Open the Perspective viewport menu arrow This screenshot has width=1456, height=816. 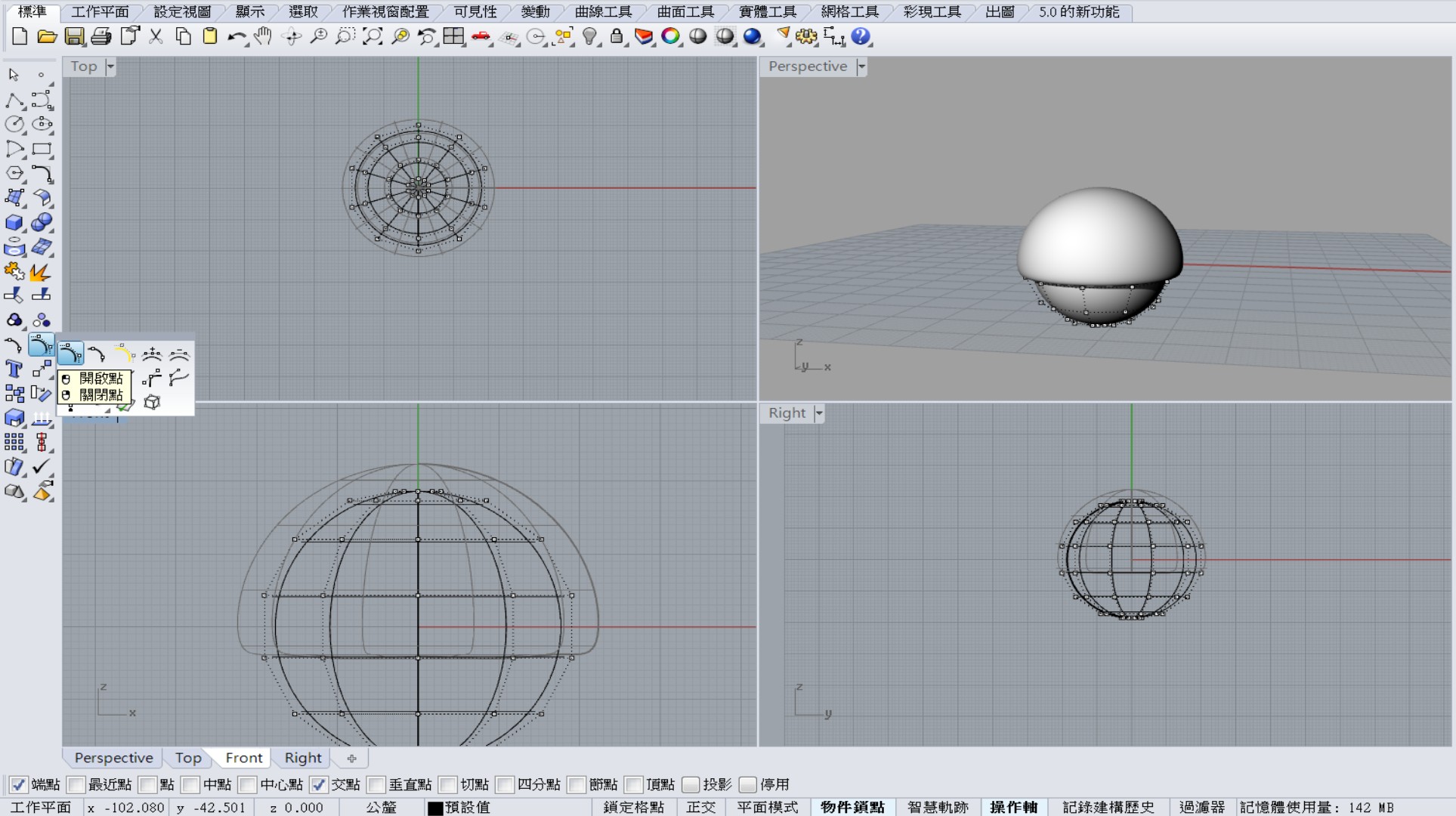pos(861,66)
